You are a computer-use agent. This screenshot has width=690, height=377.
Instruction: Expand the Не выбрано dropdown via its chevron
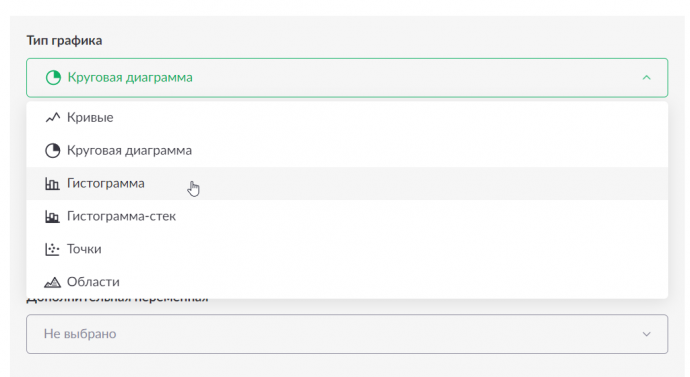tap(646, 334)
